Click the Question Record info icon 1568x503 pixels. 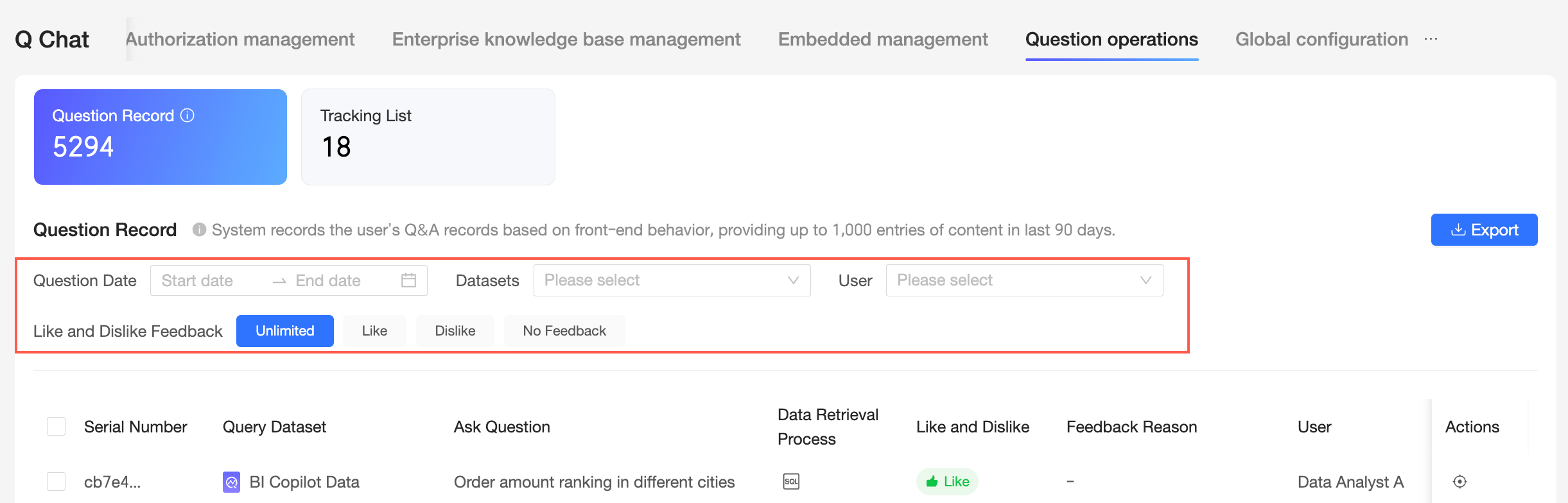click(x=187, y=115)
